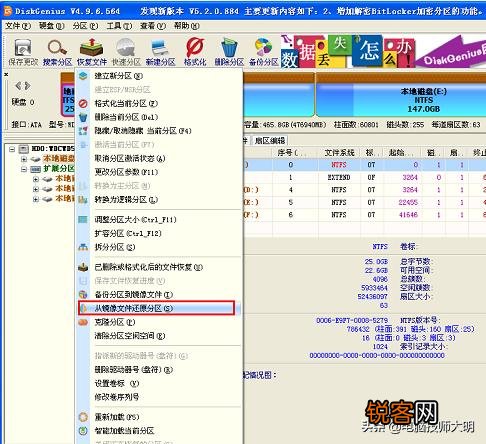This screenshot has width=486, height=444.
Task: Select the NTFS row numbered 4
Action: (x=365, y=190)
